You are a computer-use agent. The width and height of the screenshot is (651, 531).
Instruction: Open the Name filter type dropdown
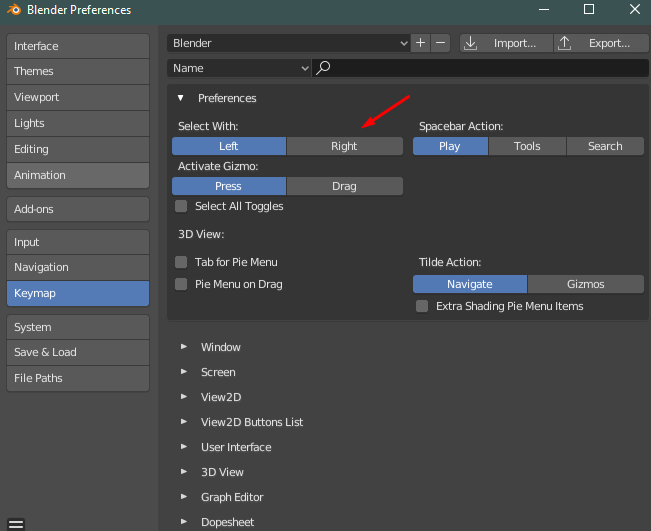pyautogui.click(x=240, y=68)
